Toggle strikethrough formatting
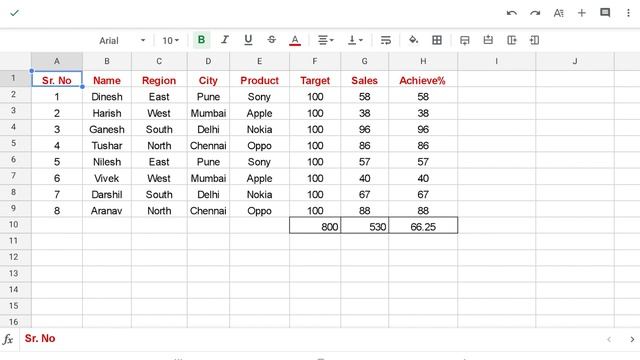 pos(271,40)
